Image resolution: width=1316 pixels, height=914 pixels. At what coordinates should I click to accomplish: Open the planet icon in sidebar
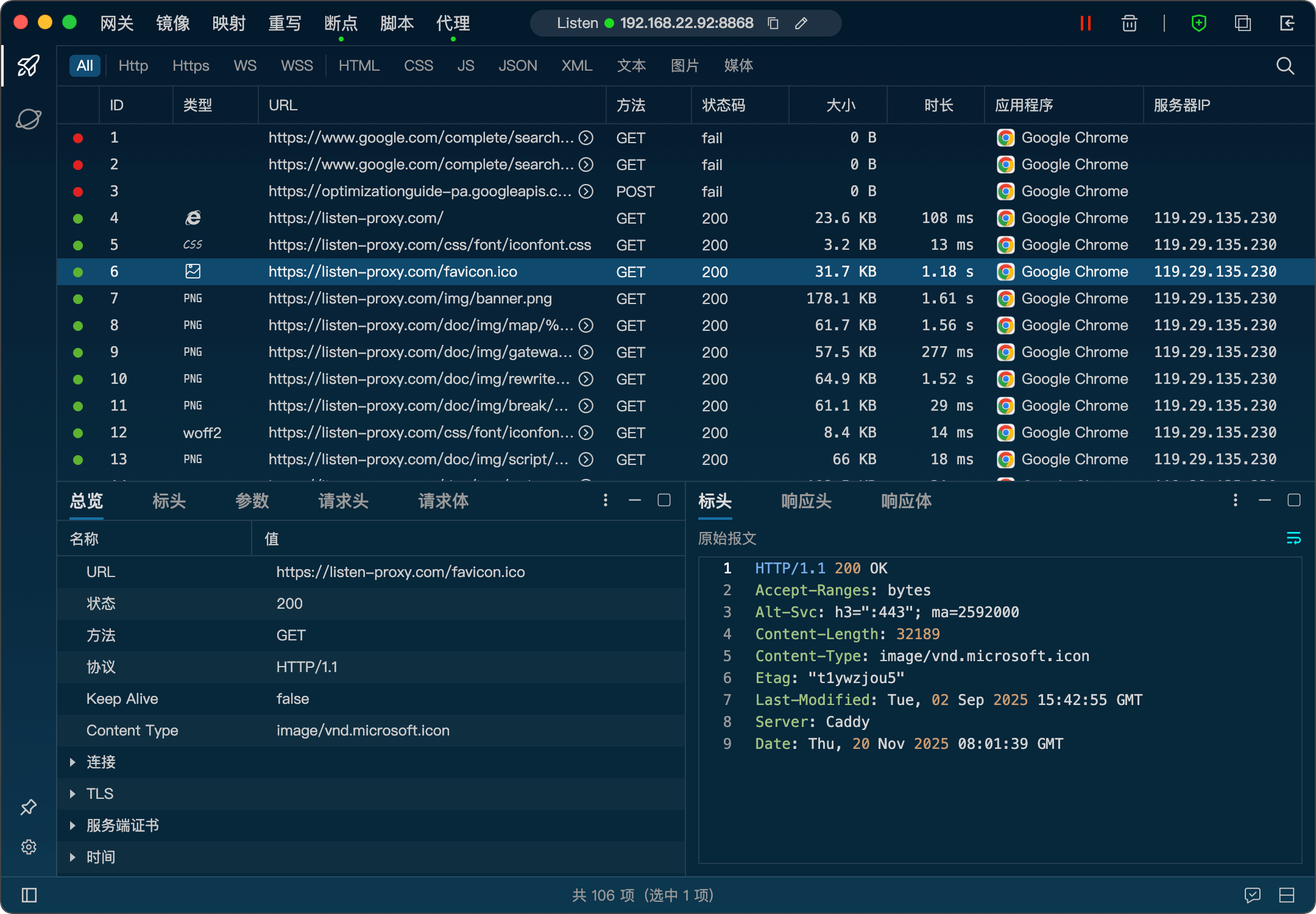[x=29, y=119]
